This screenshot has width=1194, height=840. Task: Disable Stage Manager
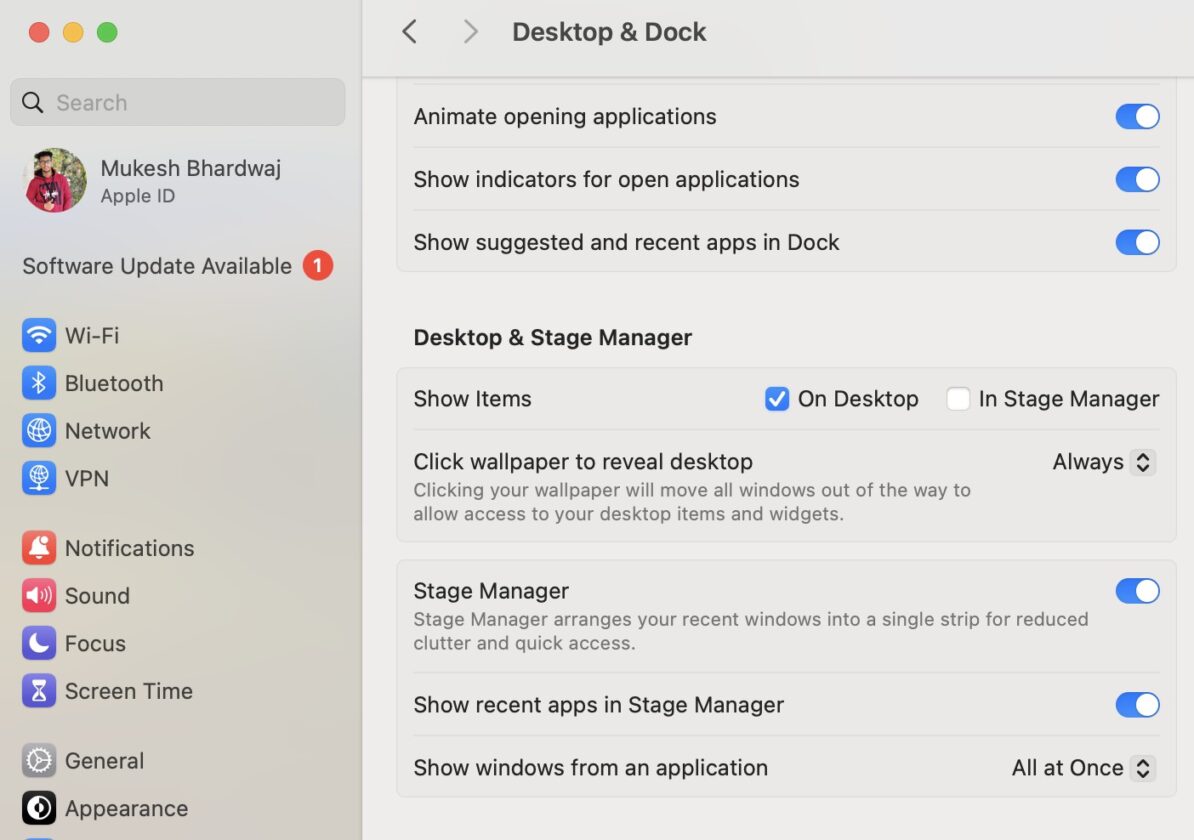click(x=1137, y=591)
